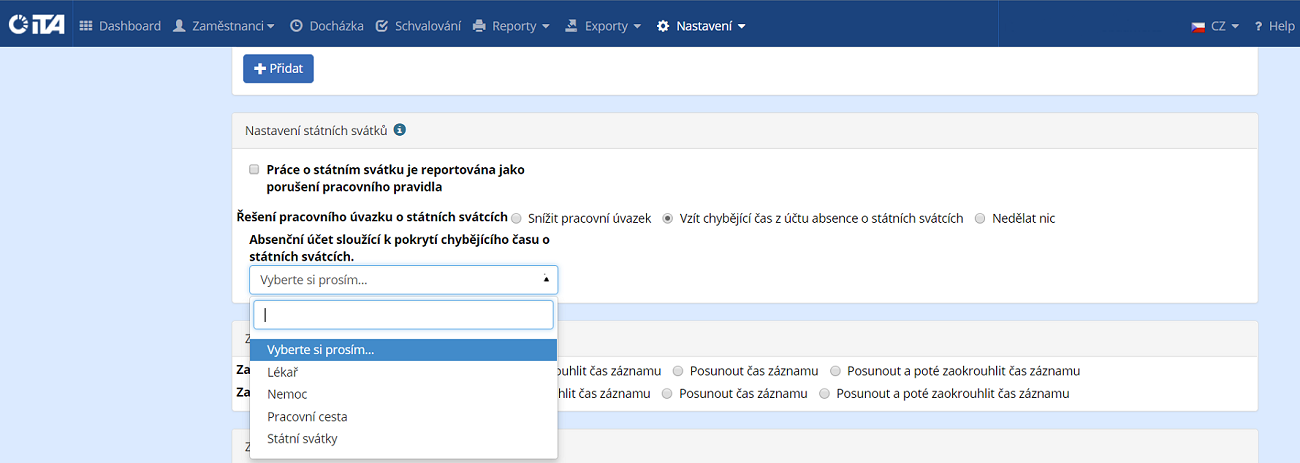Open the Dashboard grid icon link
This screenshot has height=463, width=1300.
coord(86,26)
